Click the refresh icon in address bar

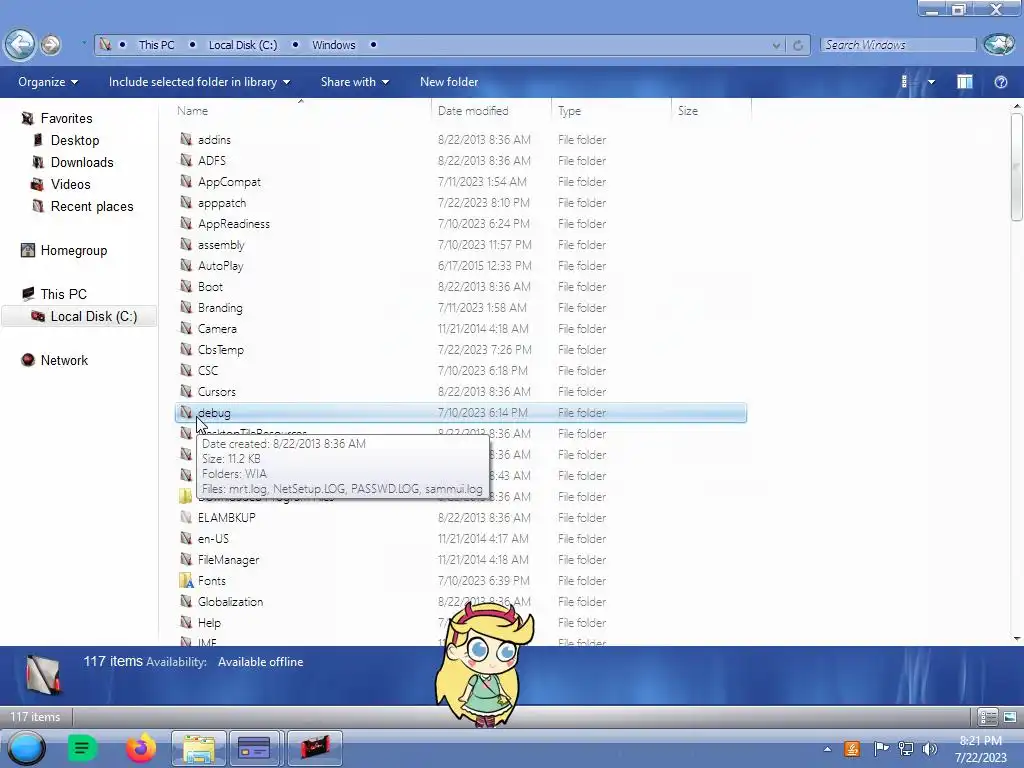pos(797,45)
